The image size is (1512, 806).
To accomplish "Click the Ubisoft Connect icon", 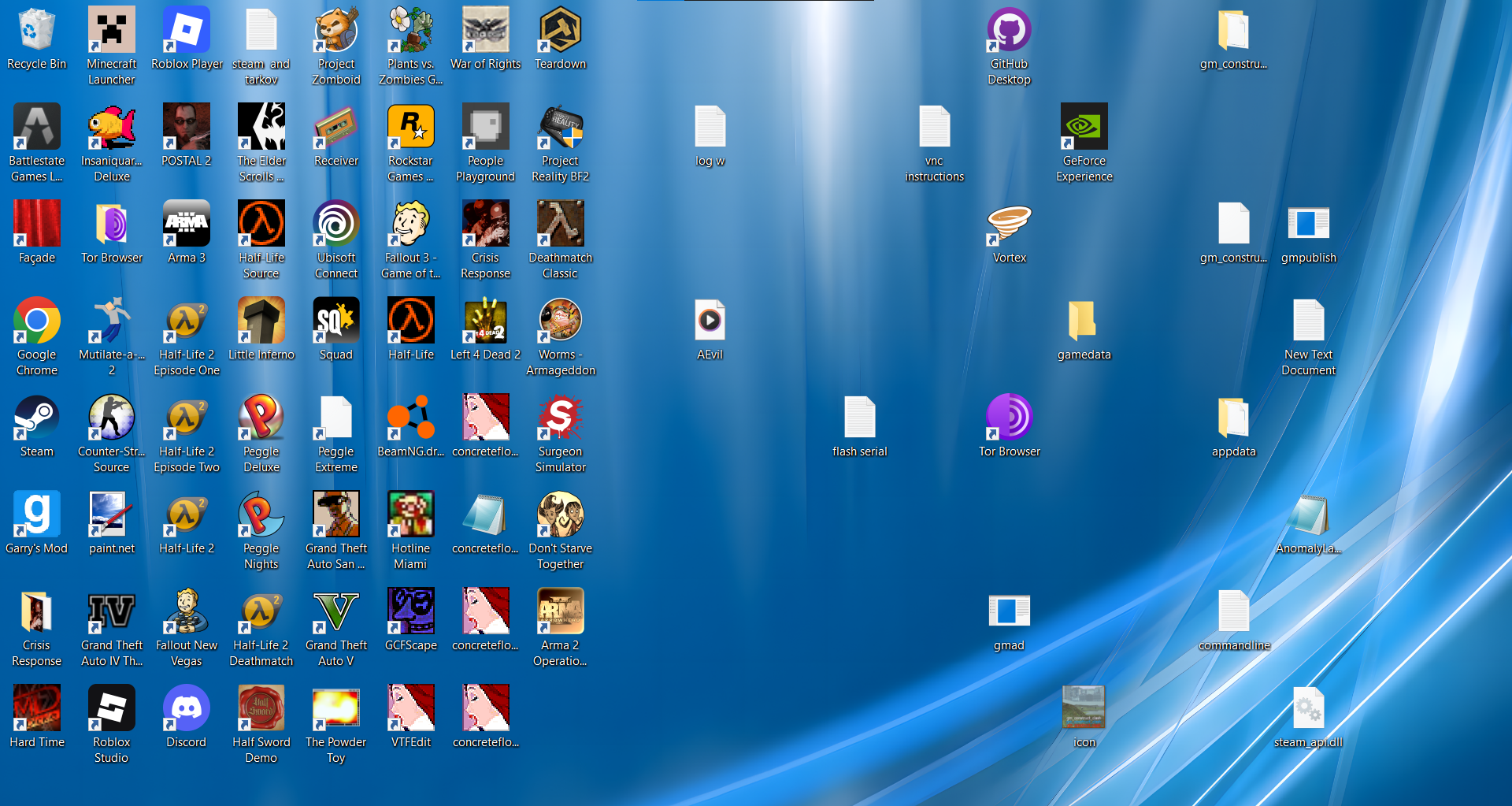I will (336, 223).
